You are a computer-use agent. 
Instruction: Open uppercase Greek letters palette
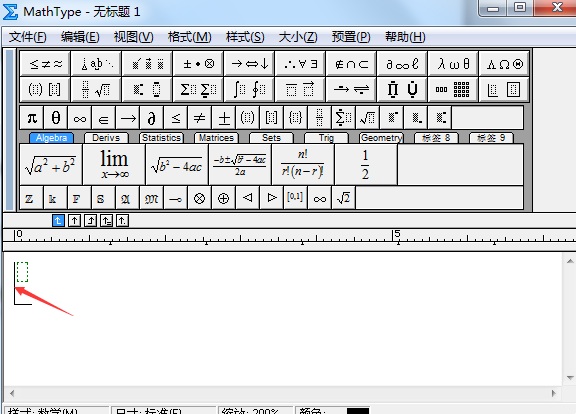tap(504, 64)
